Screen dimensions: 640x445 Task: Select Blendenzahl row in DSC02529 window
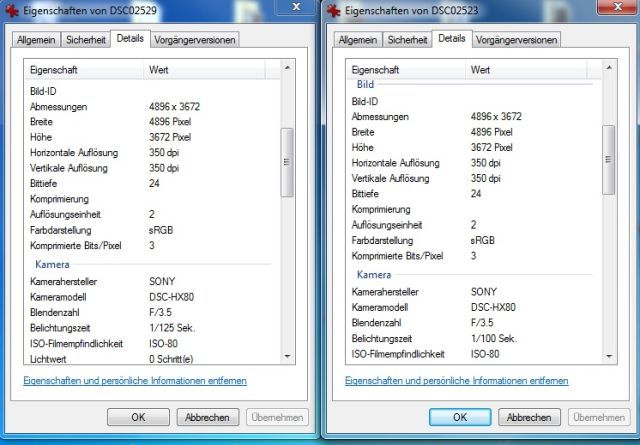pyautogui.click(x=152, y=312)
